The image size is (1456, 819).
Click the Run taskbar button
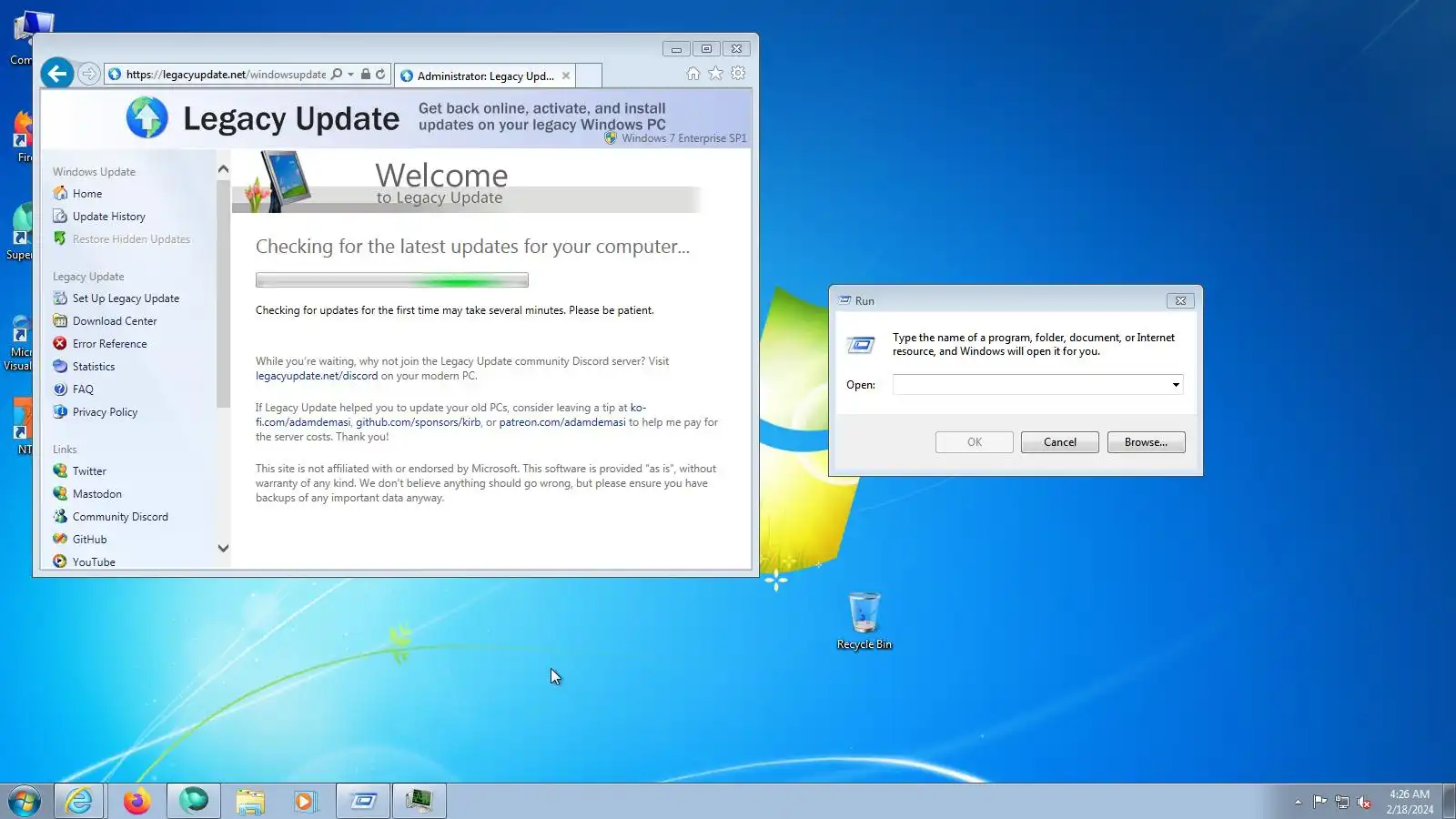point(363,802)
